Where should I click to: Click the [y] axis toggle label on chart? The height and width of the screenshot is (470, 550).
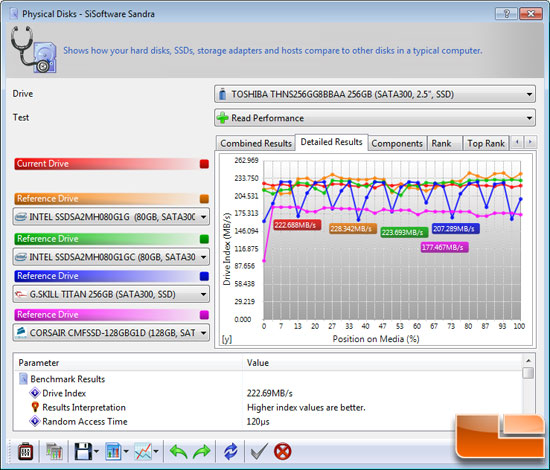pos(227,339)
